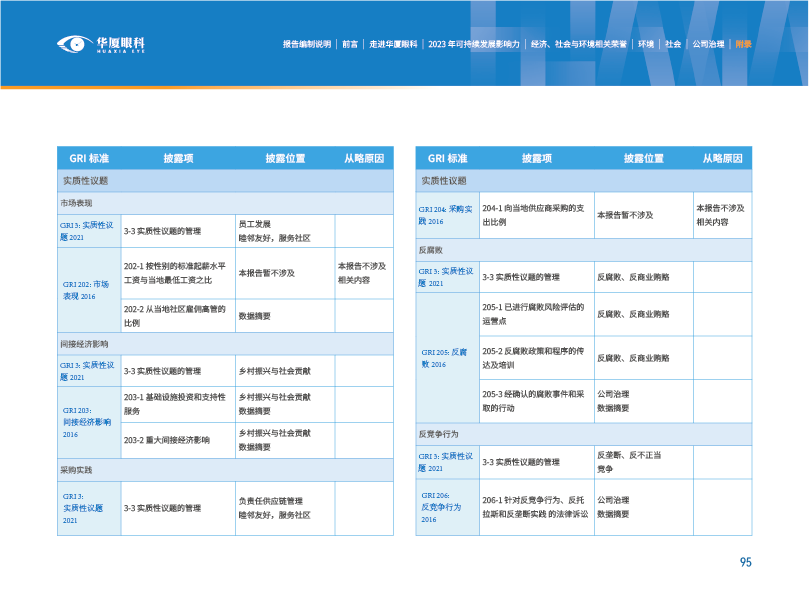Open the 走进华厦眼科 section
Screen dimensions: 809x596
pyautogui.click(x=393, y=44)
